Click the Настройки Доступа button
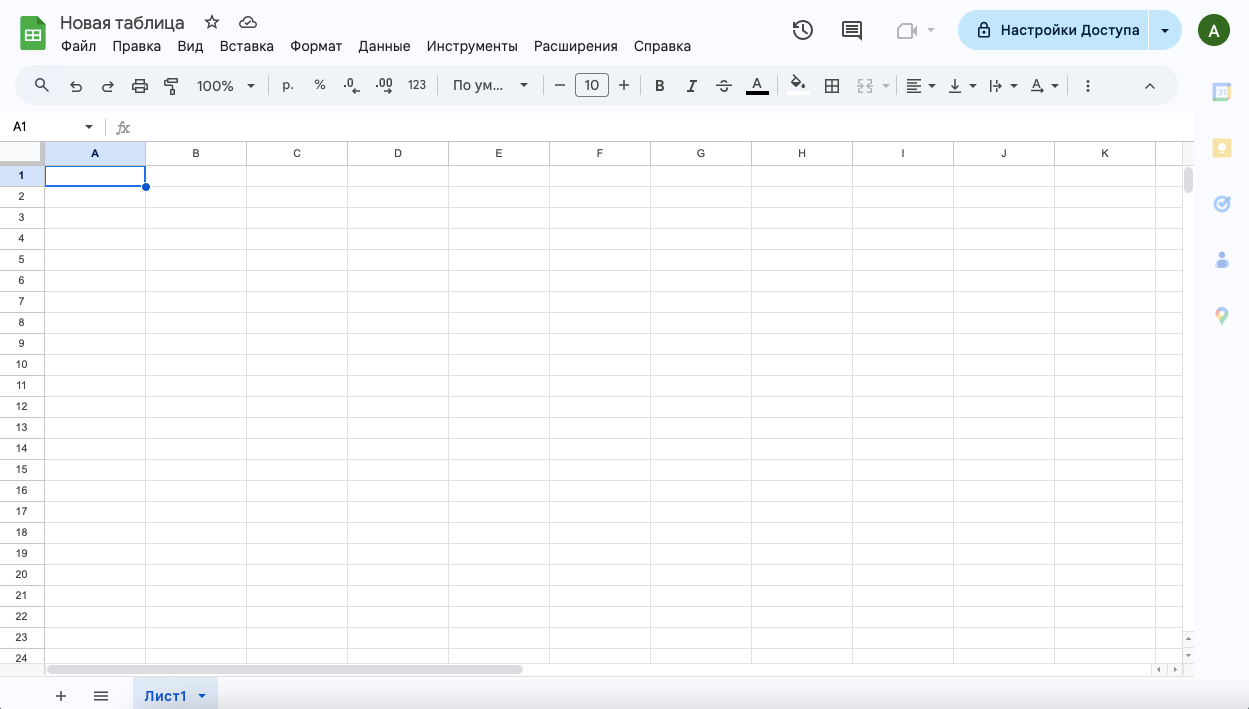 (1054, 30)
